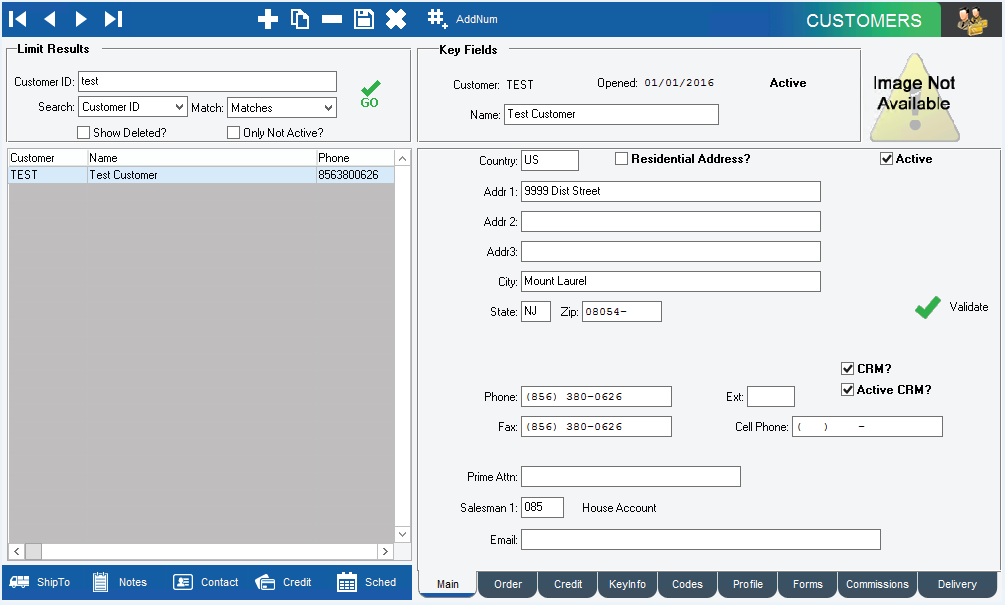Go to next record arrow
The image size is (1005, 605).
[x=81, y=19]
